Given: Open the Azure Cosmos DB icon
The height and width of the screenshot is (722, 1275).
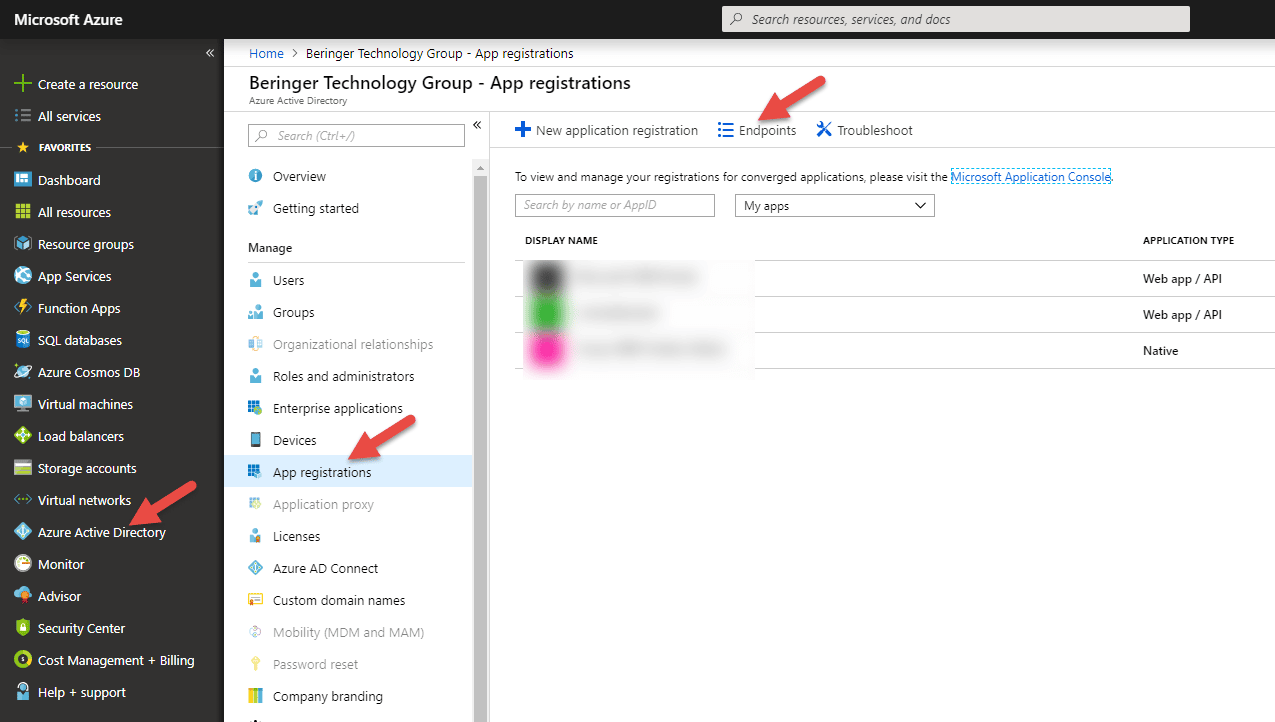Looking at the screenshot, I should (22, 372).
